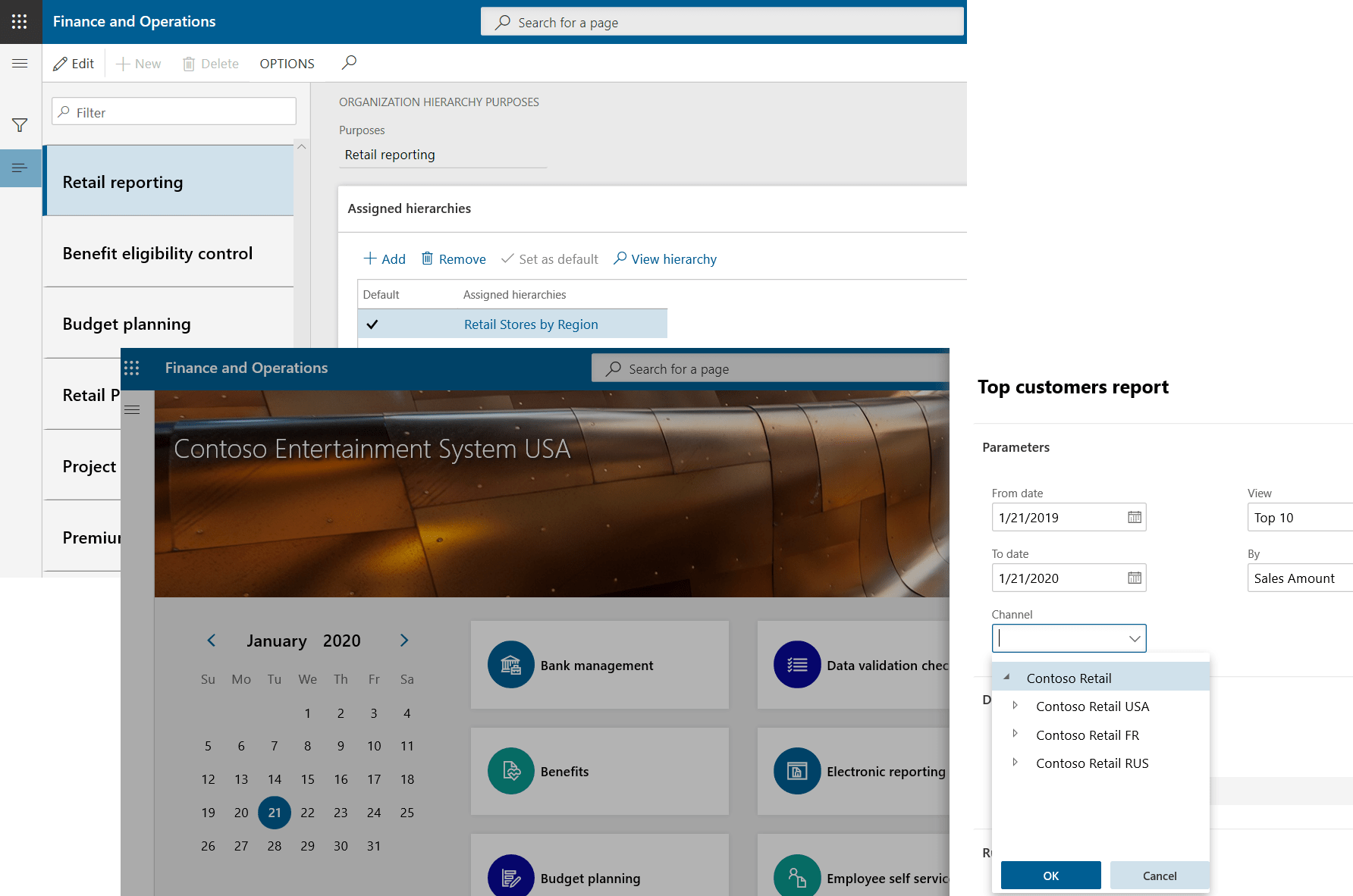This screenshot has height=896, width=1353.
Task: Click the filter funnel icon in sidebar
Action: pos(20,125)
